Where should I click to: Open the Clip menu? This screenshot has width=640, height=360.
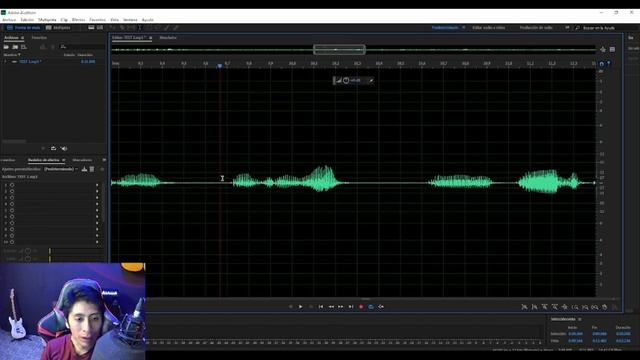click(x=64, y=20)
